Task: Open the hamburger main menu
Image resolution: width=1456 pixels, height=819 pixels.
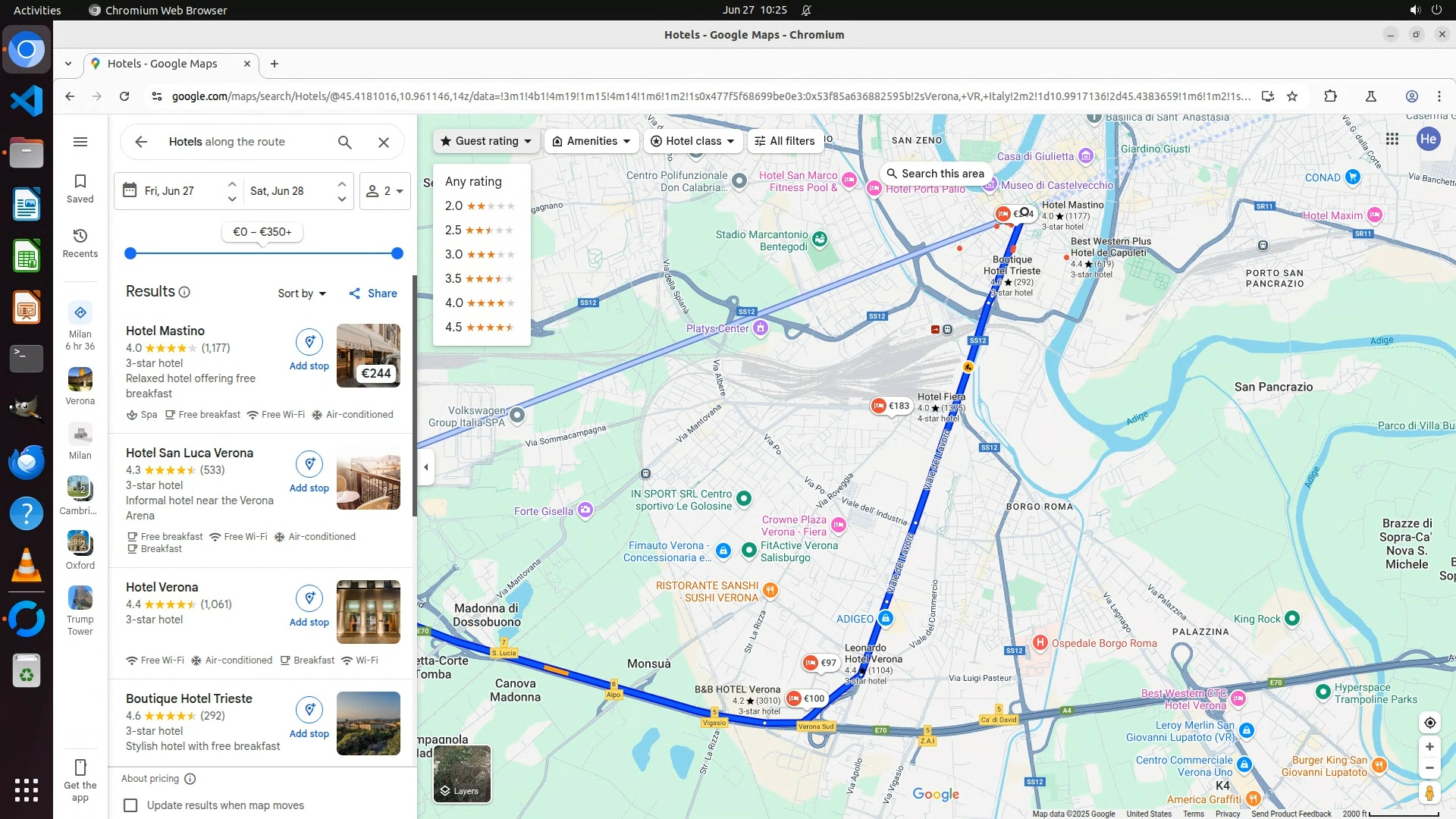Action: [x=80, y=142]
